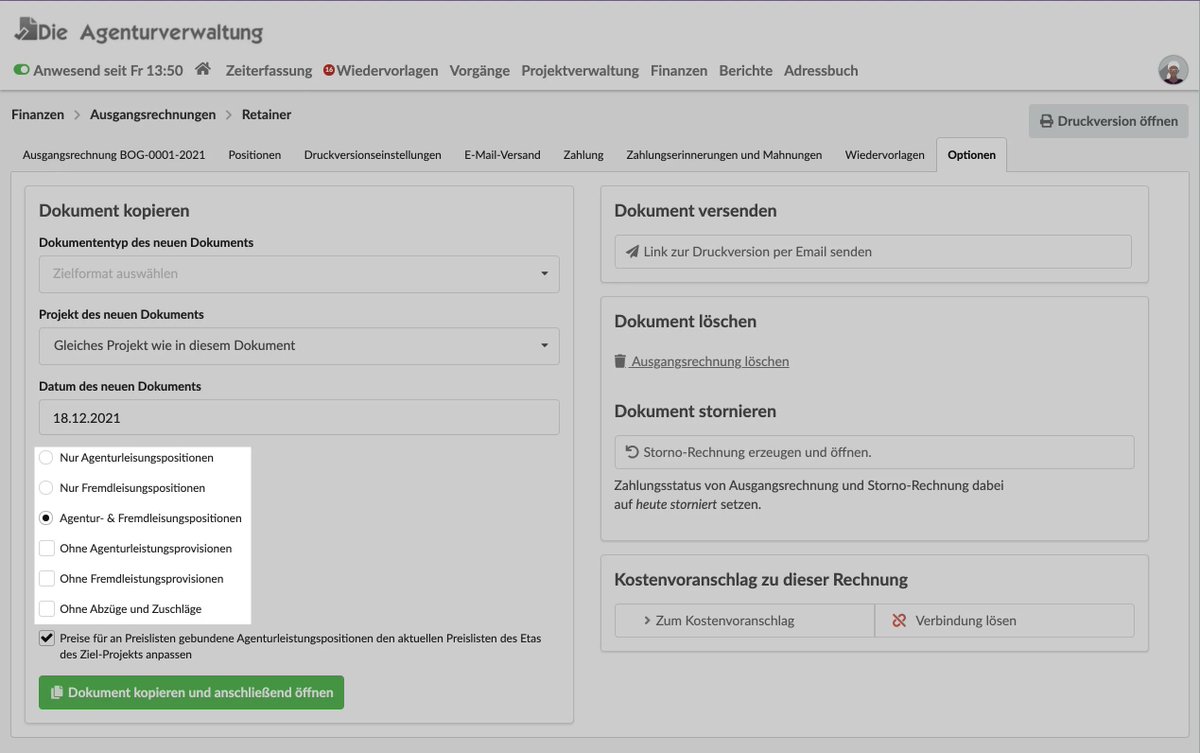Click the Finanzen breadcrumb link
Viewport: 1200px width, 753px height.
38,114
